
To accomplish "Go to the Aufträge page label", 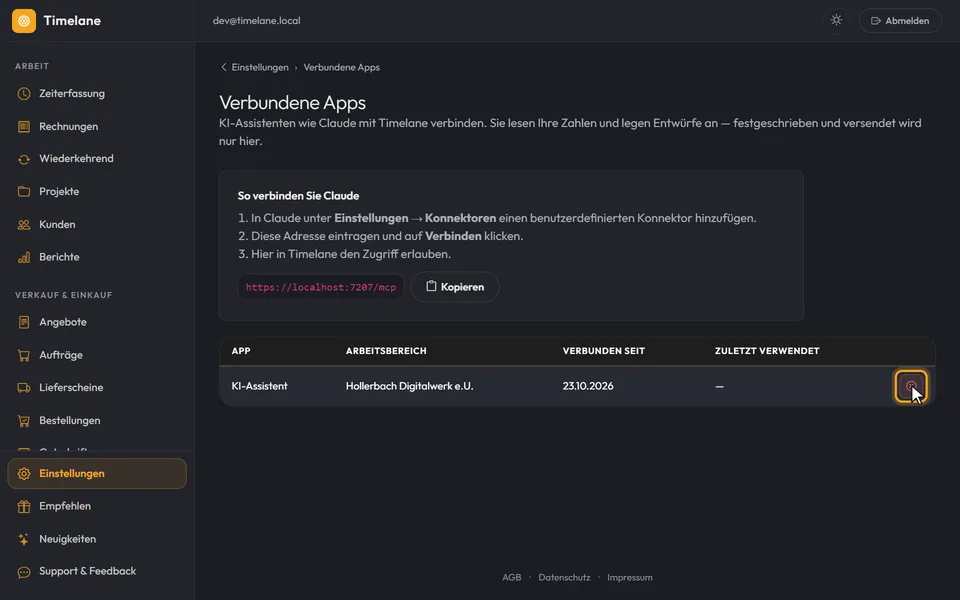I will tap(61, 355).
